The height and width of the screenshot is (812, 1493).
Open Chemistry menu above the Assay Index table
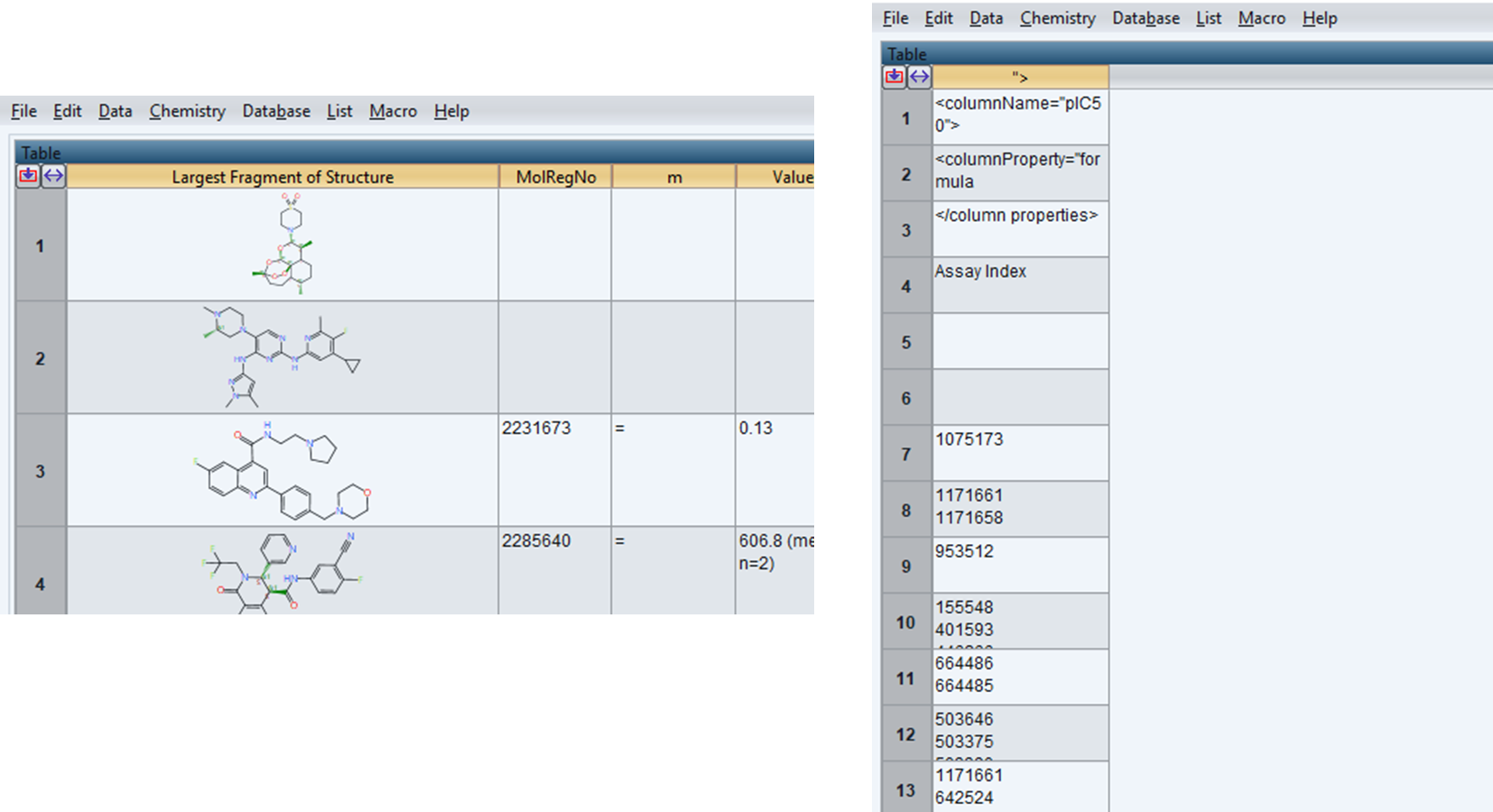[x=1057, y=18]
